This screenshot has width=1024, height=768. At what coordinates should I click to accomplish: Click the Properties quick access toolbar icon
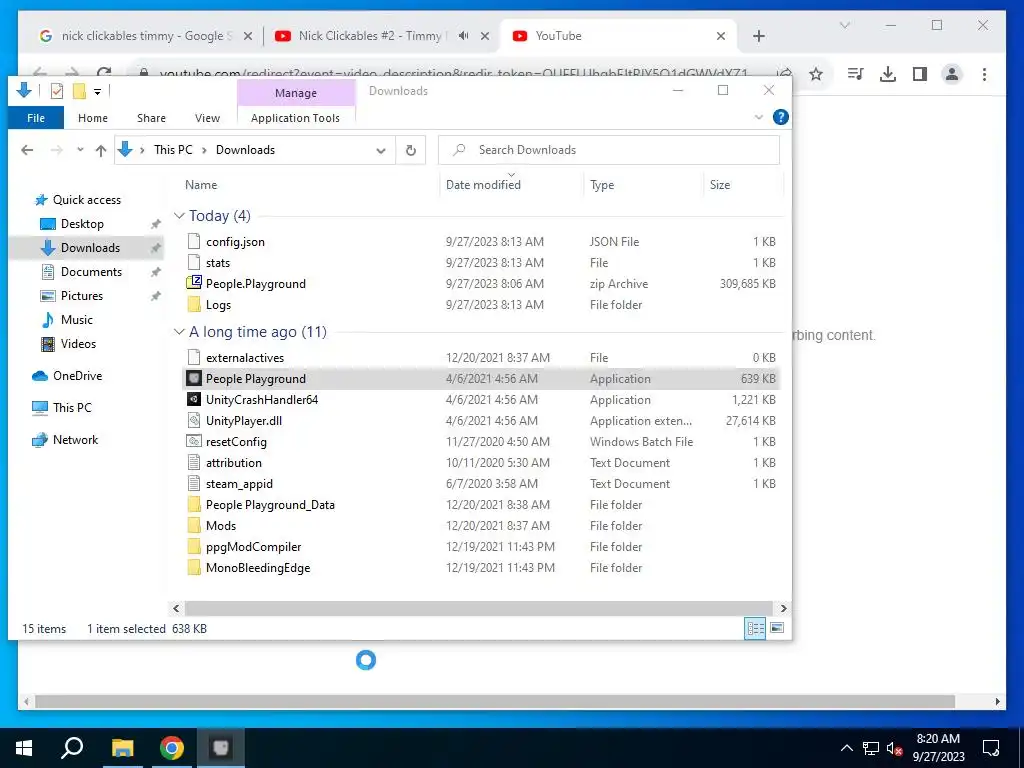[x=57, y=91]
